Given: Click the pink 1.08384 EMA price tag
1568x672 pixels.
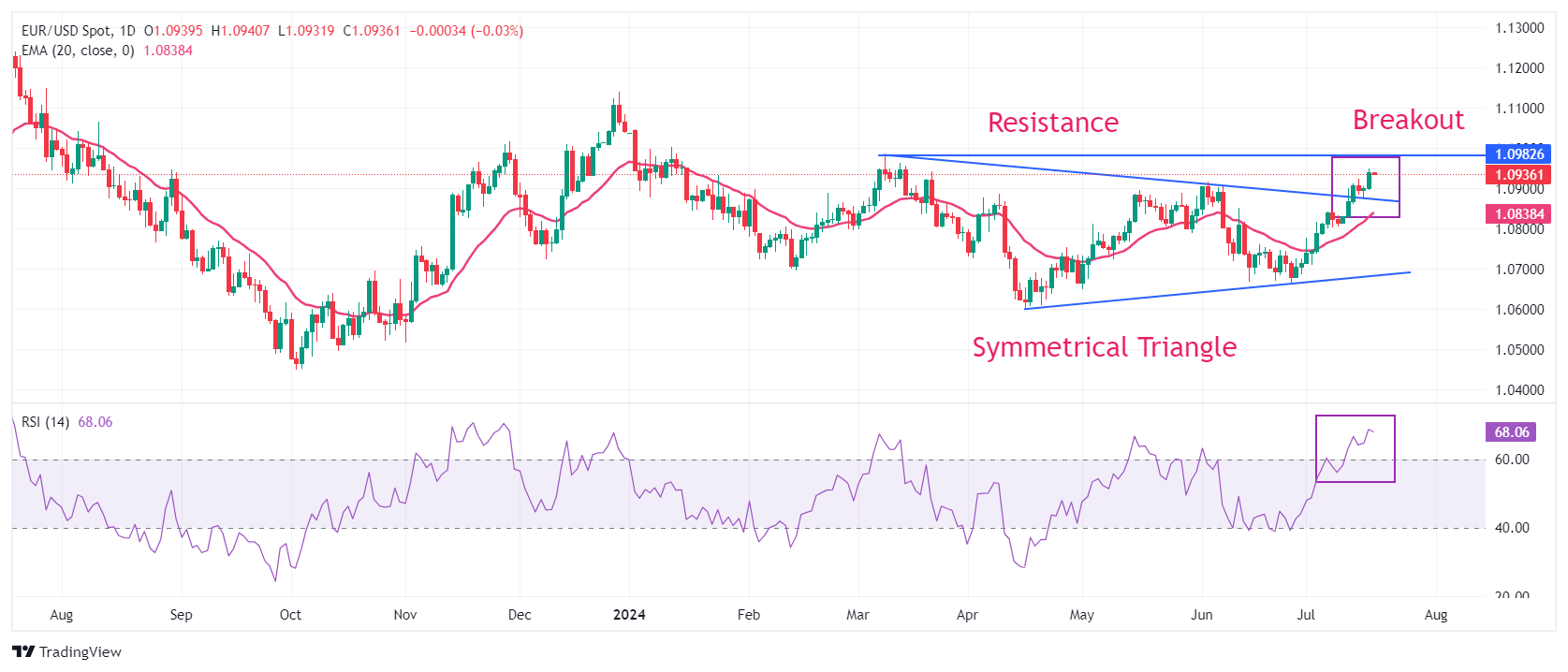Looking at the screenshot, I should pyautogui.click(x=1517, y=214).
